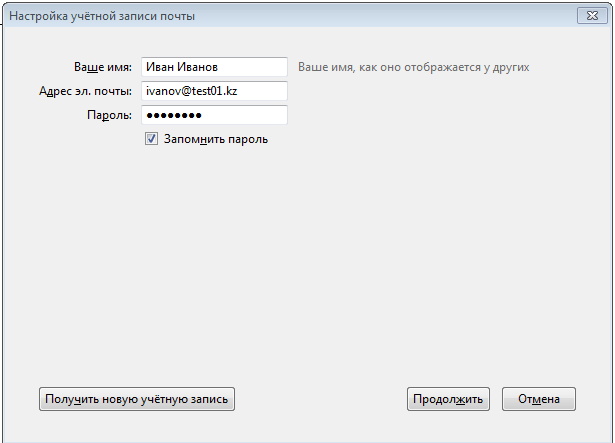Place cursor on surname 'Иванов' in name field
615x443 pixels.
click(x=197, y=67)
